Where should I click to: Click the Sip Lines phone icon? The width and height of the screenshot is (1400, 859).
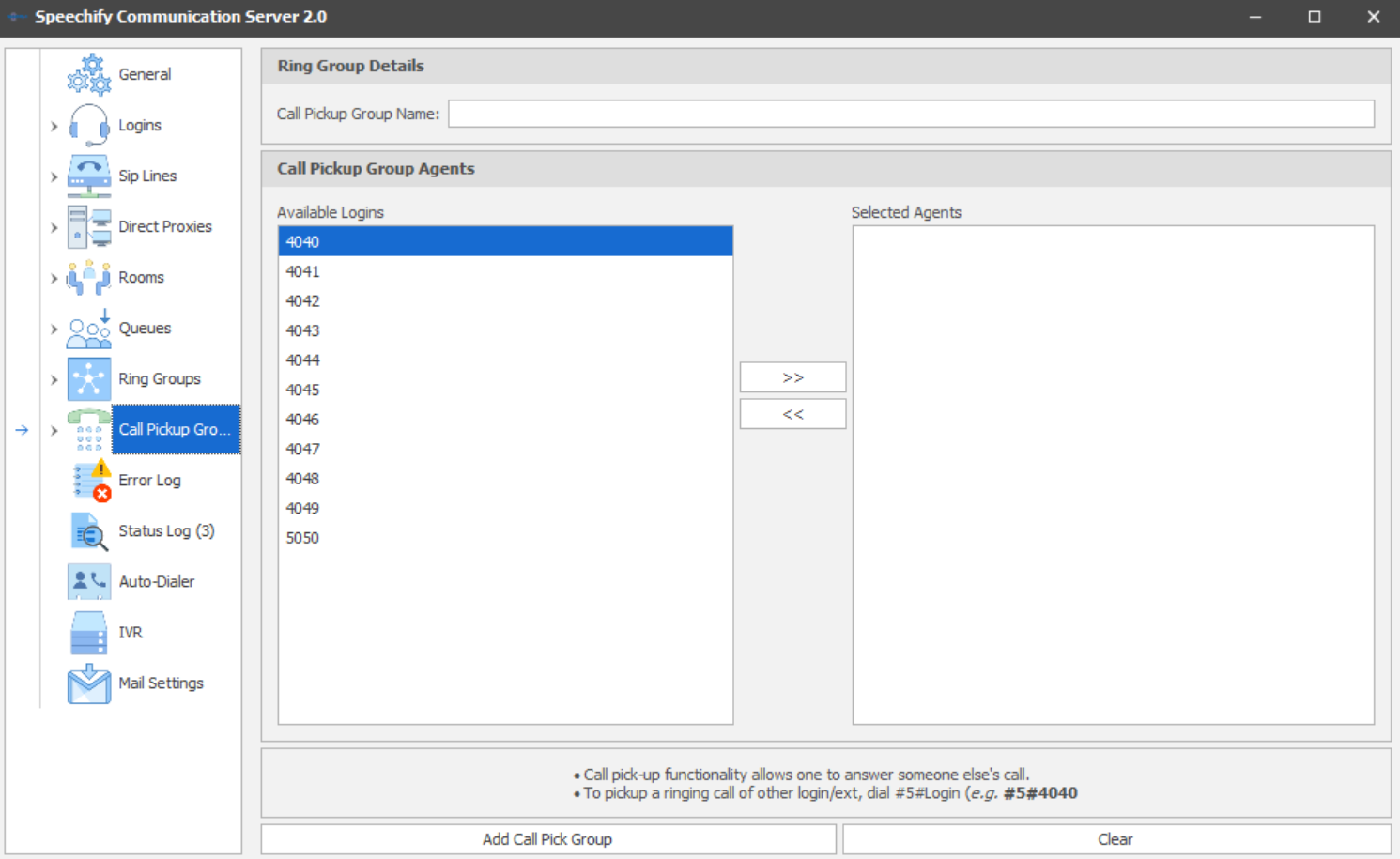pos(89,176)
